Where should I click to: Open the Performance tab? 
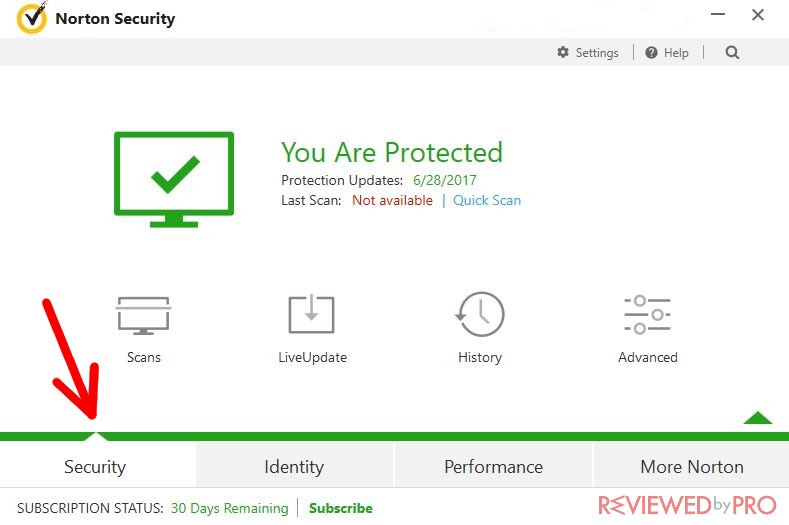[494, 467]
